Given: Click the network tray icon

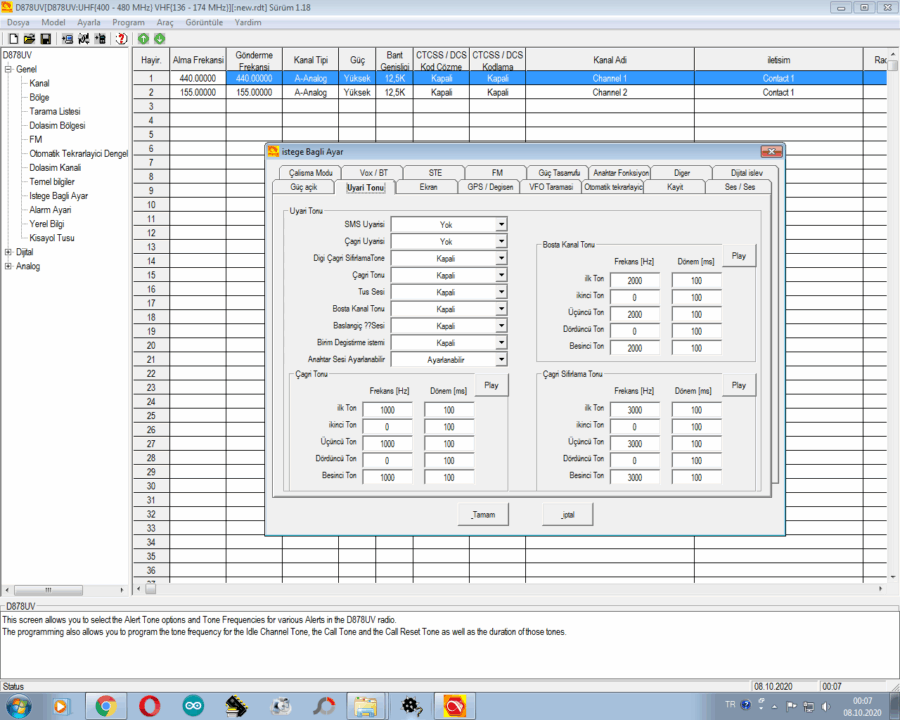Looking at the screenshot, I should [x=808, y=706].
